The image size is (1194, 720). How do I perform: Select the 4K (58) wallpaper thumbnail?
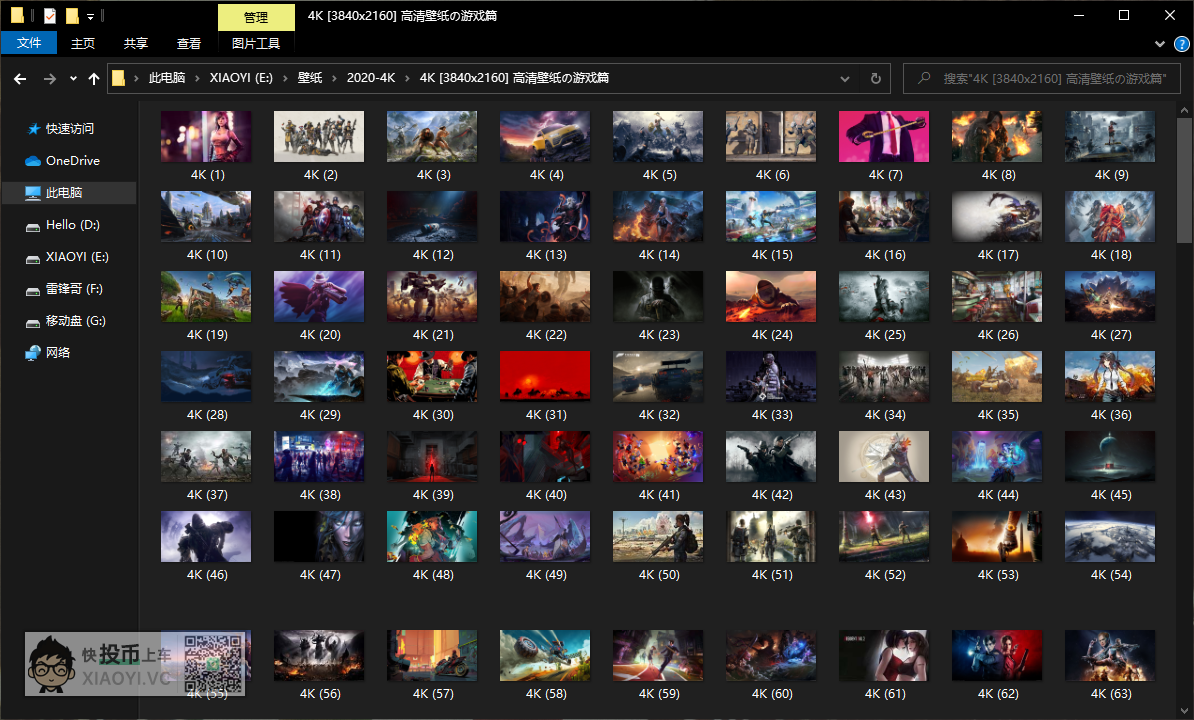(x=545, y=655)
